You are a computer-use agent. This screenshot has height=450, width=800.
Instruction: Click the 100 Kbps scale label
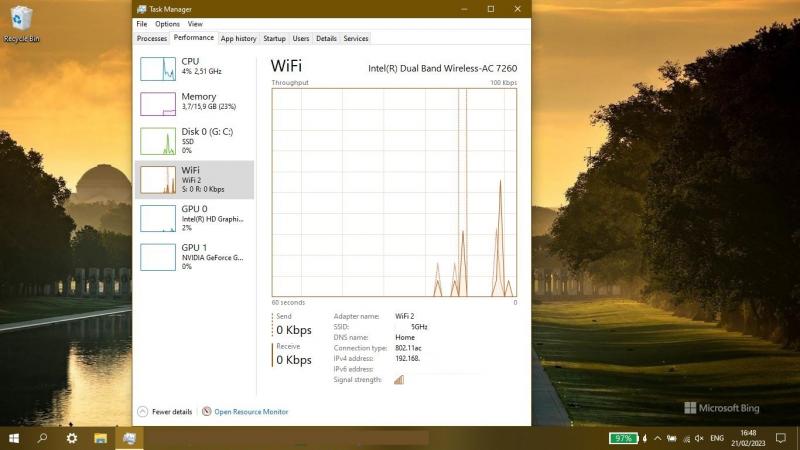[504, 83]
